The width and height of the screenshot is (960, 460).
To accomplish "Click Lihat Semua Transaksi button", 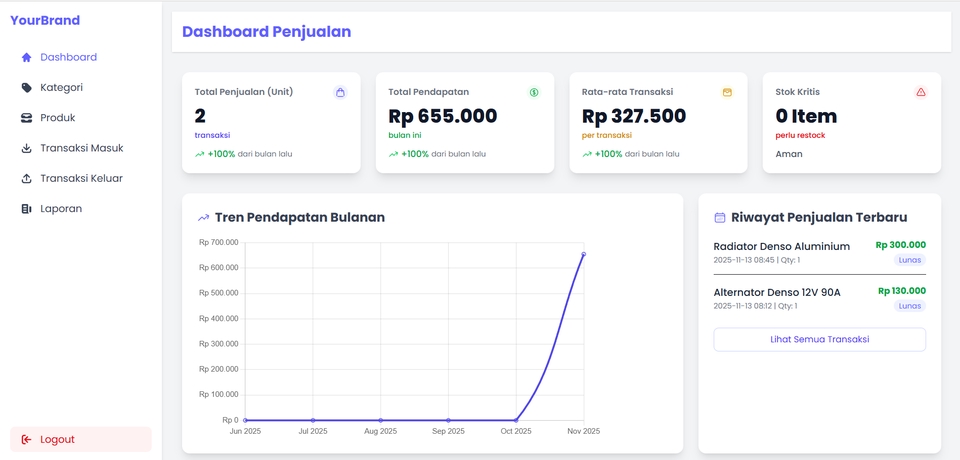I will pos(819,339).
